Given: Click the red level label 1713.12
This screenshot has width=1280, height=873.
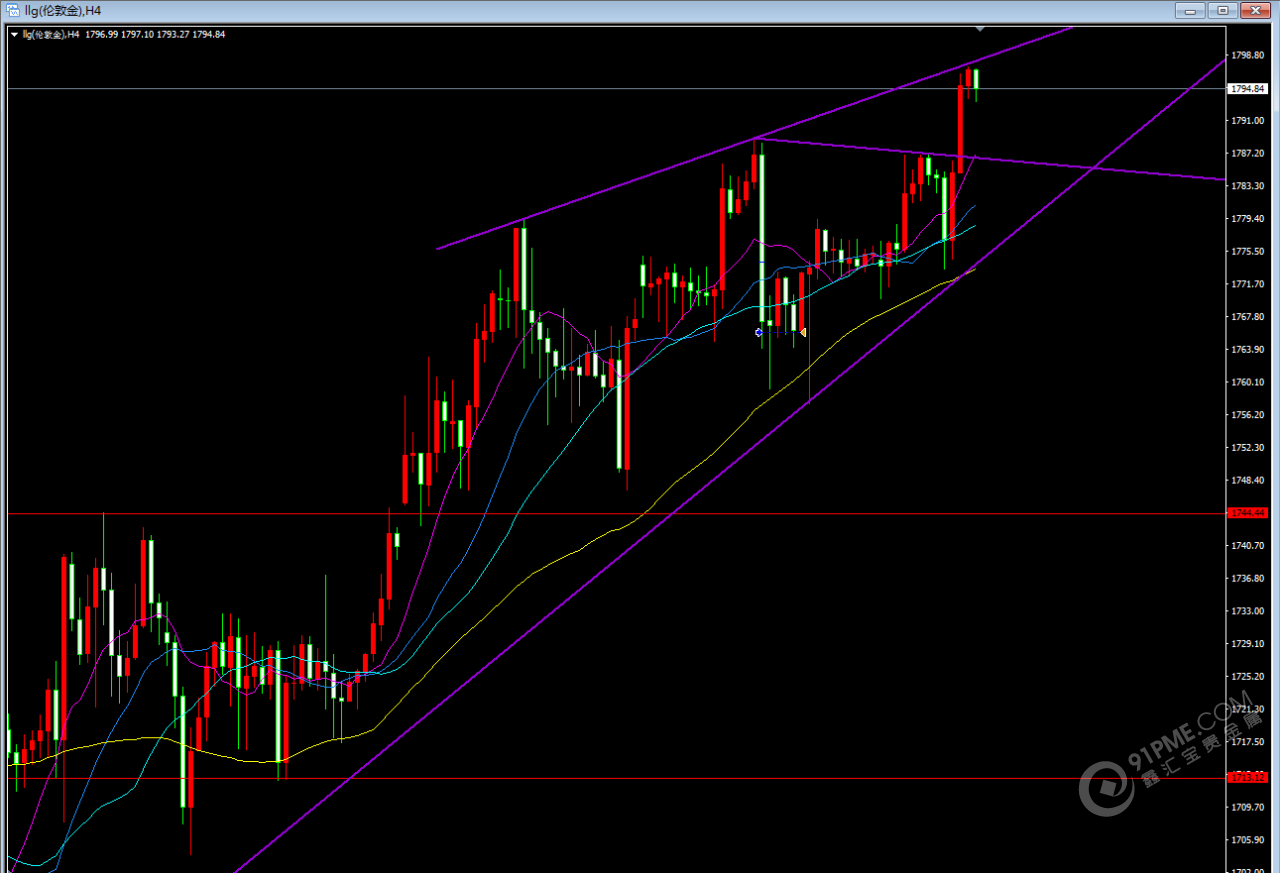Looking at the screenshot, I should 1248,777.
